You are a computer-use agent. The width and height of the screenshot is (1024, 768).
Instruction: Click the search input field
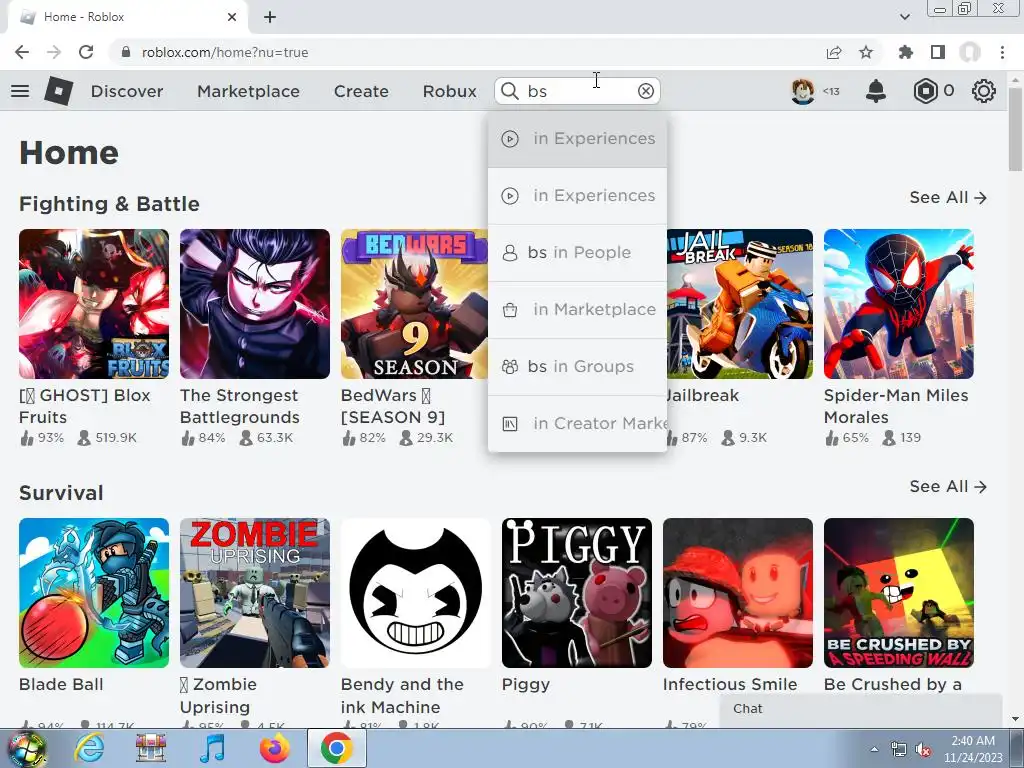click(x=578, y=91)
